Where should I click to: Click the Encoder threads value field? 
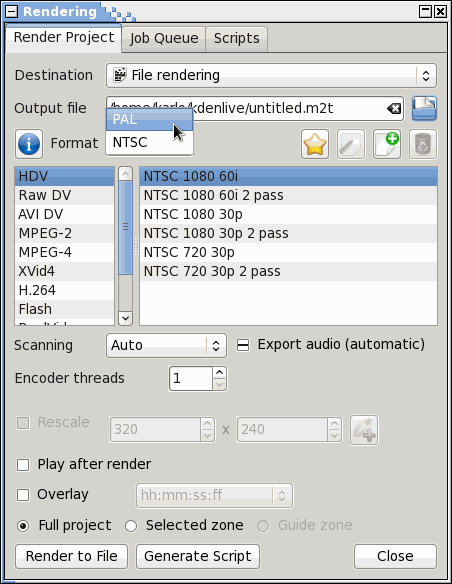pos(191,379)
